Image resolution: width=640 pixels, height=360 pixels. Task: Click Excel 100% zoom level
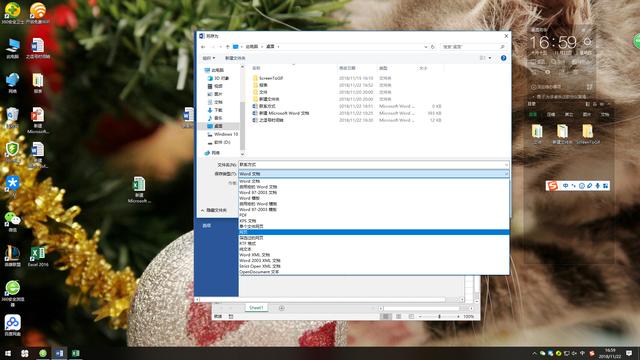coord(469,316)
